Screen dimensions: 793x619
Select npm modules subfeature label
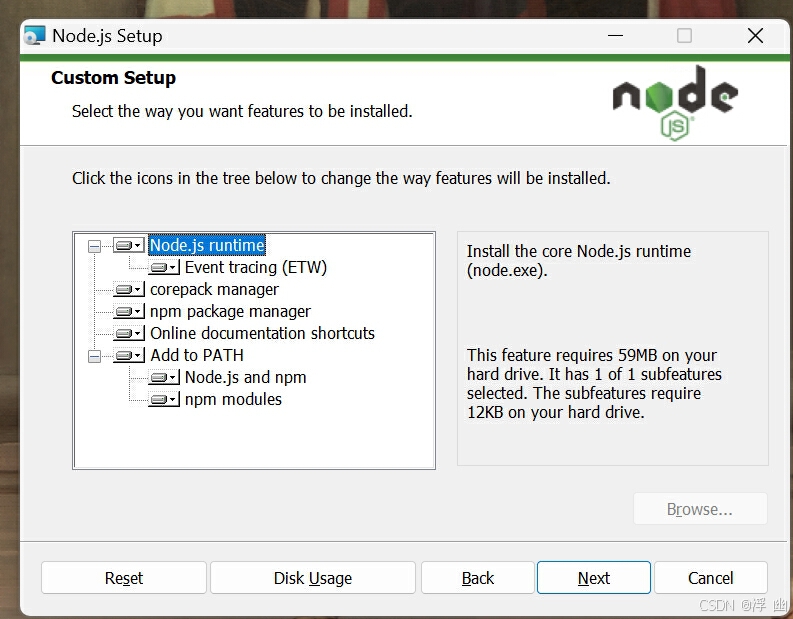[233, 399]
